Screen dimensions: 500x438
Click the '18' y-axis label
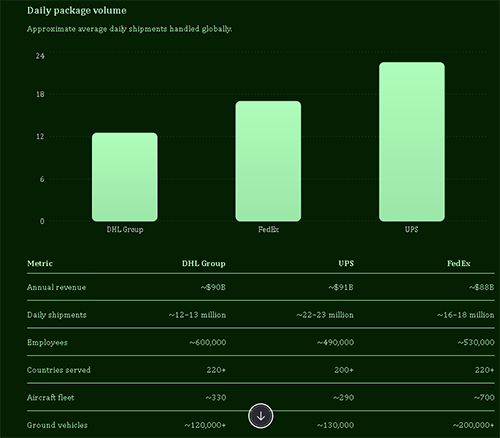40,94
